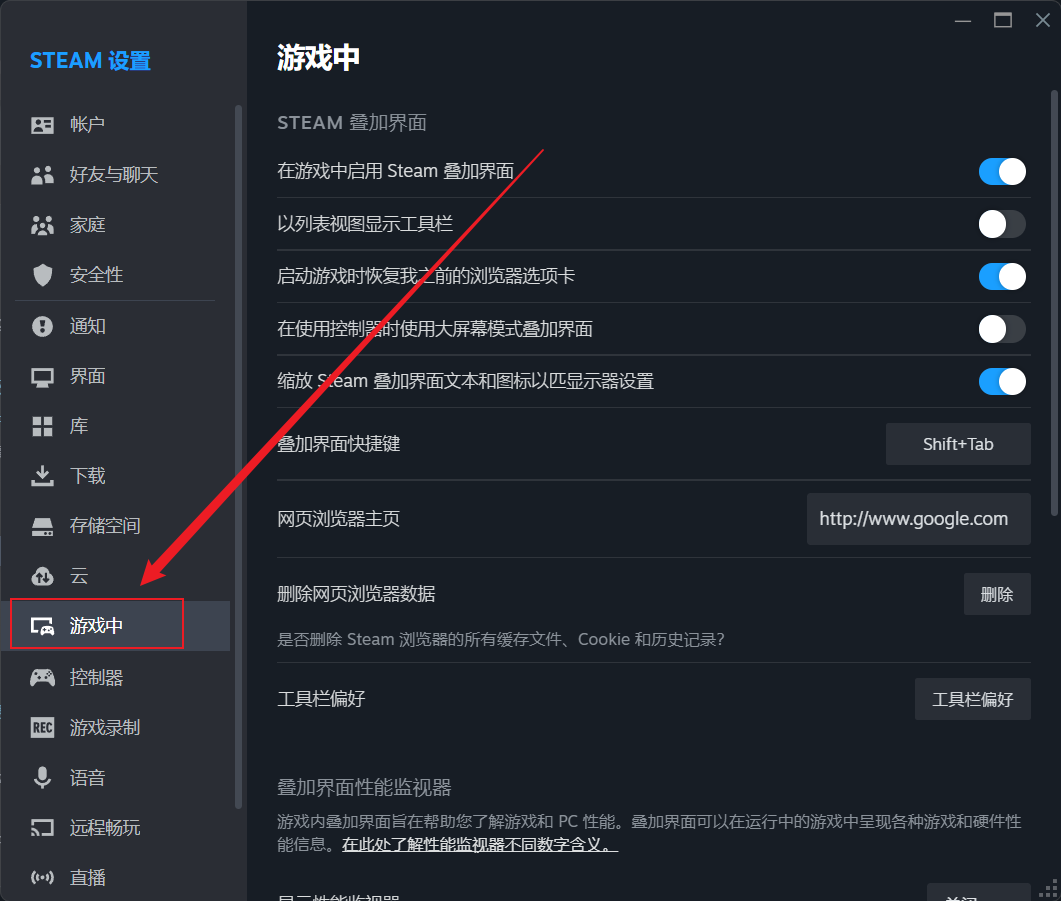
Task: Close the Steam settings window
Action: [x=1043, y=20]
